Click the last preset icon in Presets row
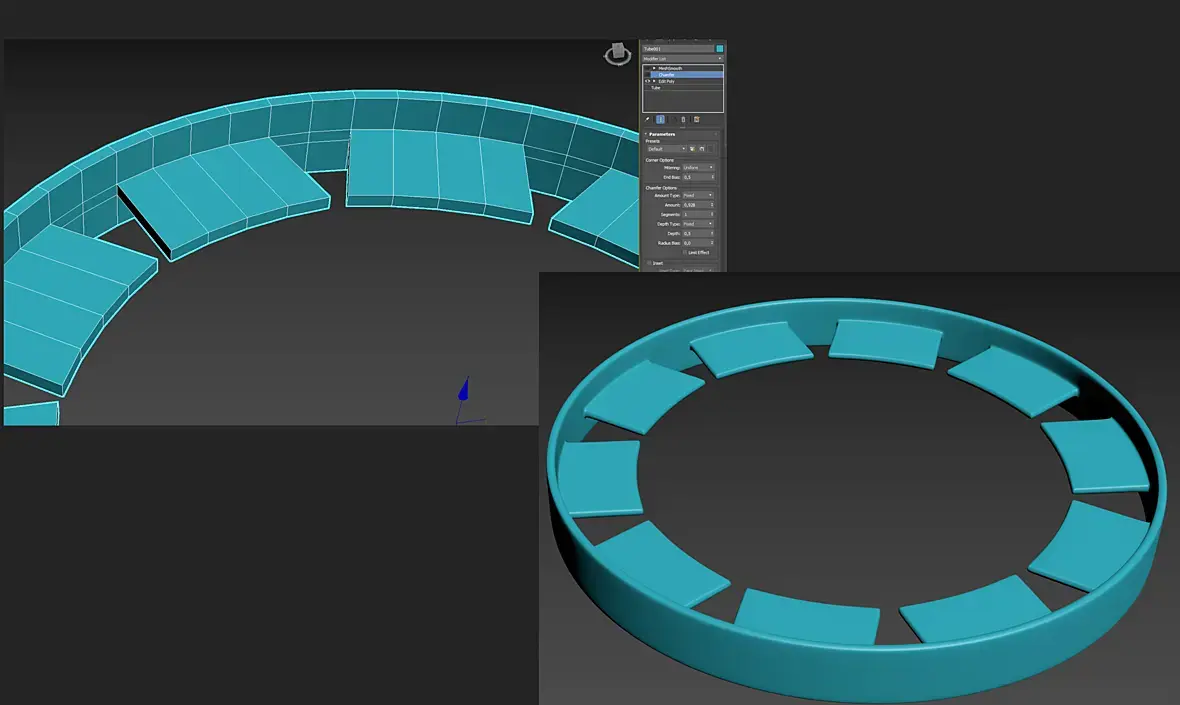The height and width of the screenshot is (705, 1180). coord(710,149)
